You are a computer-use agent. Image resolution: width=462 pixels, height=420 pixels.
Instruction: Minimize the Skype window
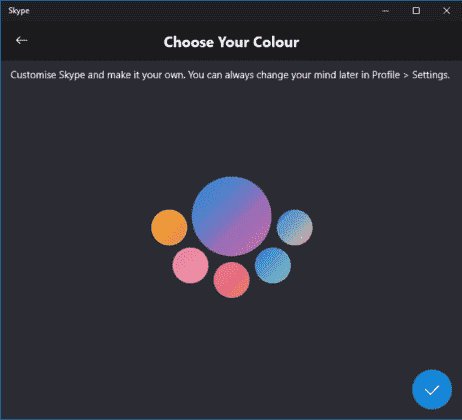click(386, 11)
